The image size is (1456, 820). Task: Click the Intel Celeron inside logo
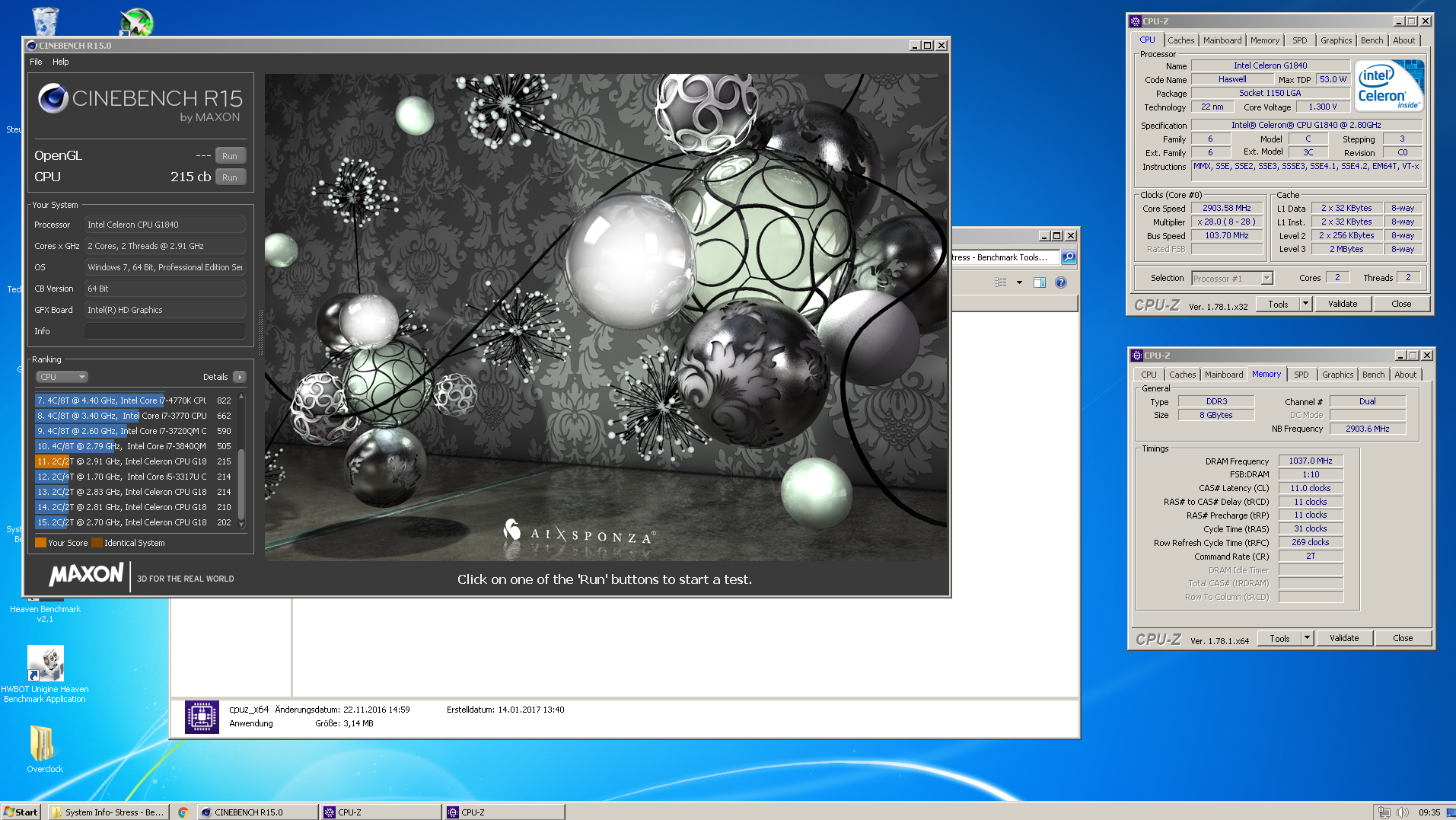pos(1390,86)
